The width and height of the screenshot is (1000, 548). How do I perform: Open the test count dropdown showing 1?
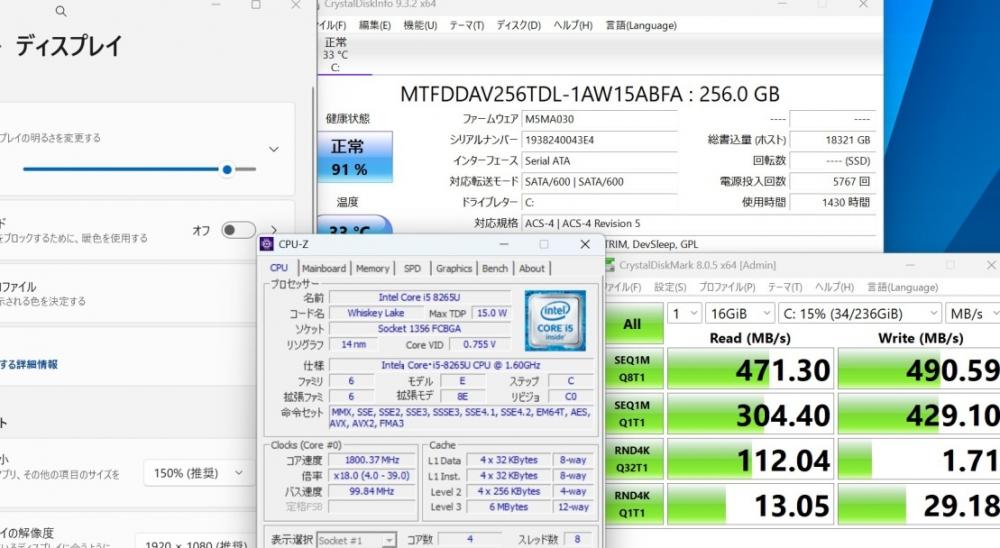(x=684, y=313)
